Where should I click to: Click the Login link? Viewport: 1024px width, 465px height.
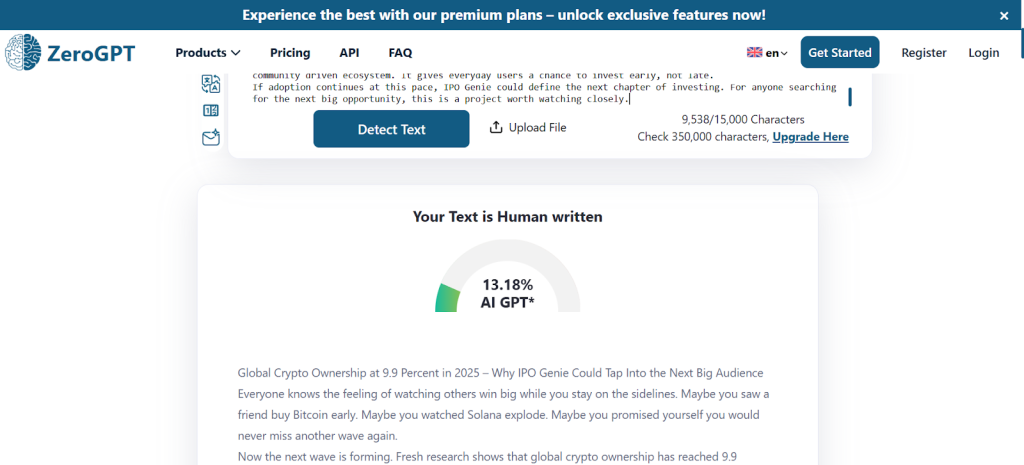click(983, 53)
